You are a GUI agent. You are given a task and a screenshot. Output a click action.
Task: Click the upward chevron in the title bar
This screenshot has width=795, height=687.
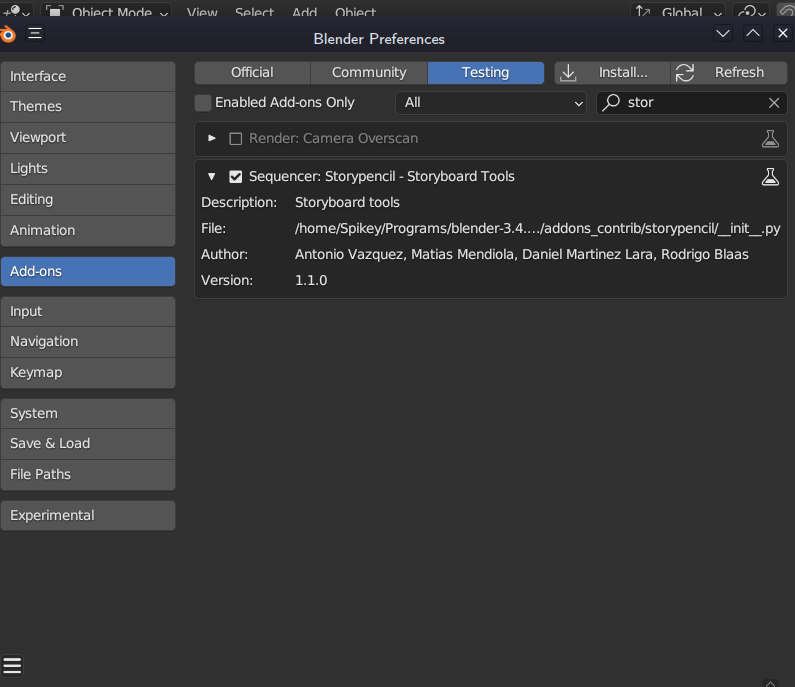pos(753,34)
